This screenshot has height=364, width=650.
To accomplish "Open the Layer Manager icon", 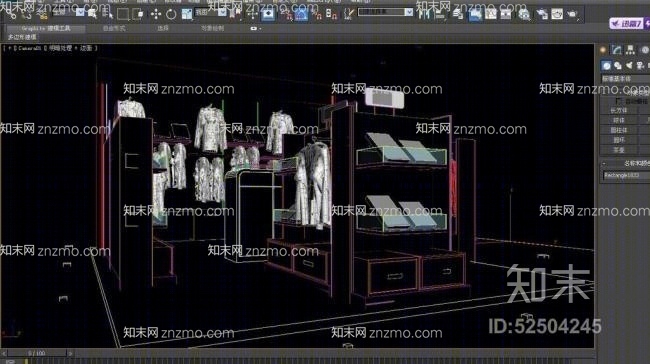I will pyautogui.click(x=458, y=15).
